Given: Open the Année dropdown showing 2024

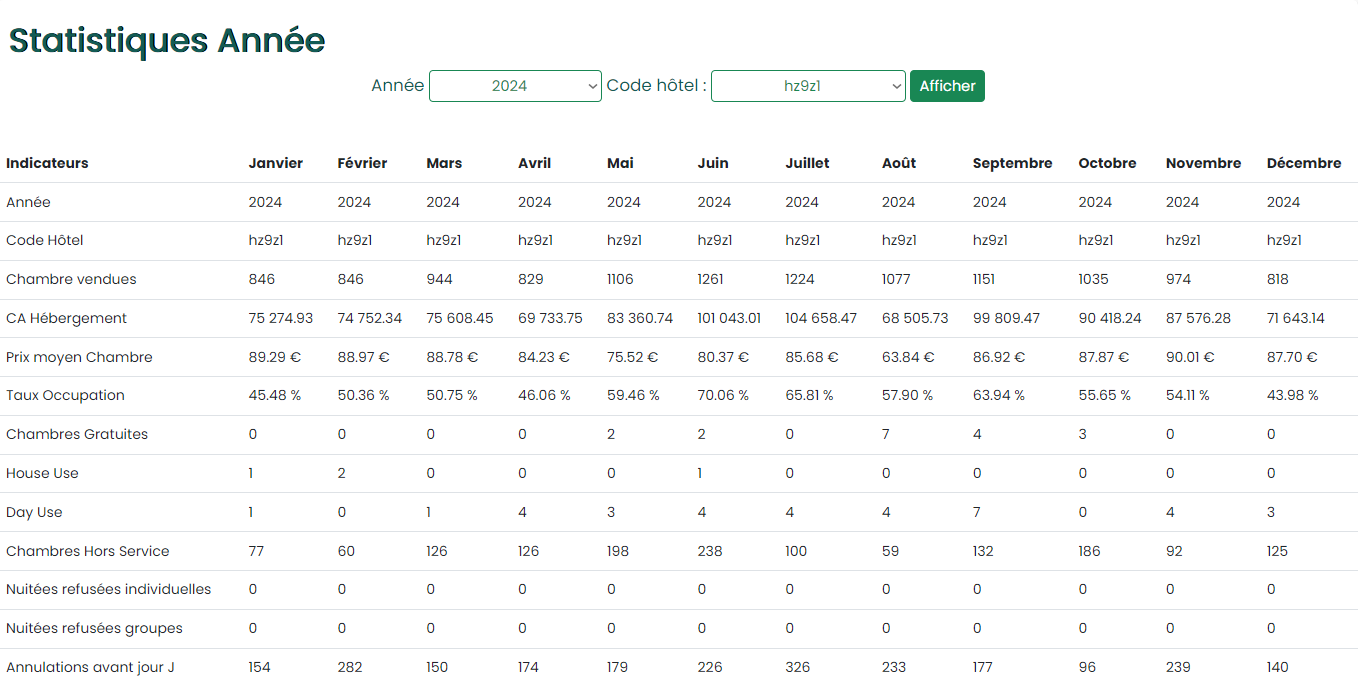Looking at the screenshot, I should point(515,86).
